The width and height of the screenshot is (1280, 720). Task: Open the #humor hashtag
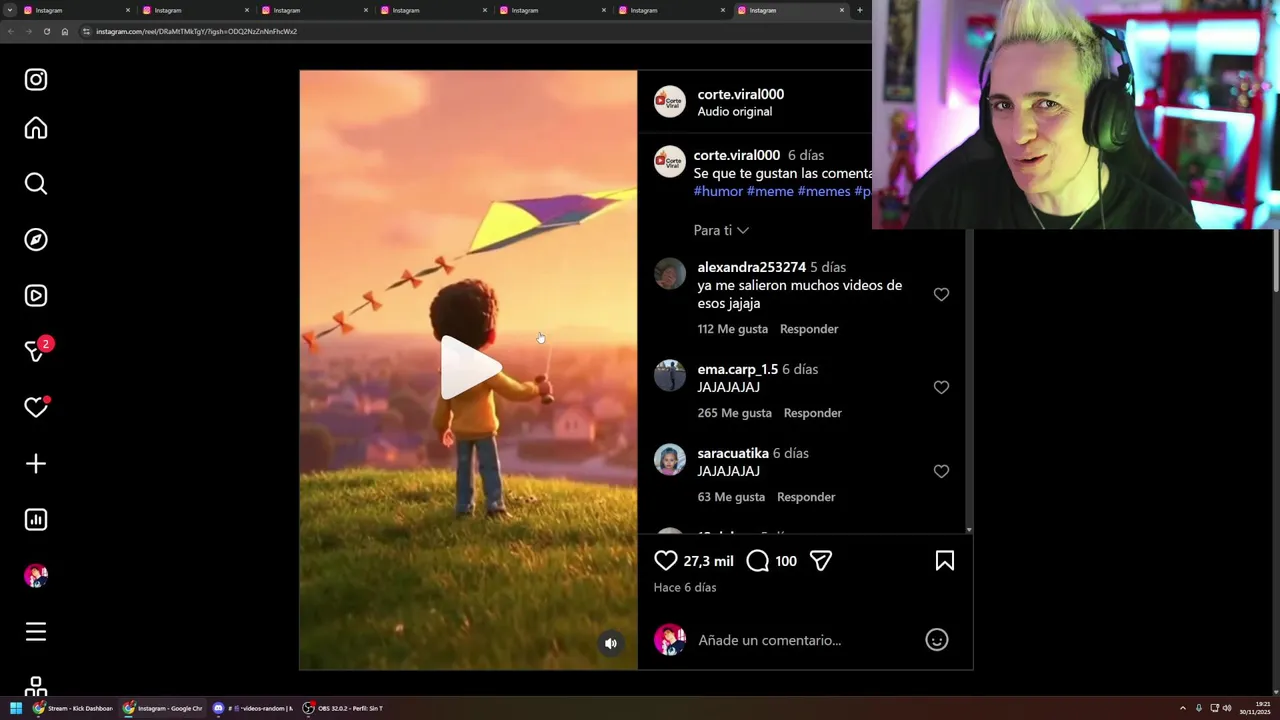pos(718,191)
